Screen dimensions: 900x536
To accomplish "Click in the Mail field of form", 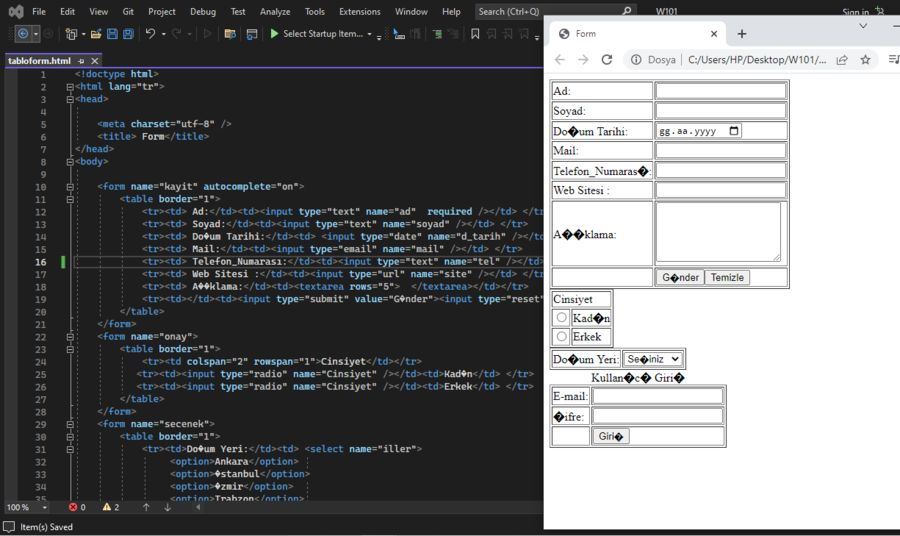I will click(721, 151).
